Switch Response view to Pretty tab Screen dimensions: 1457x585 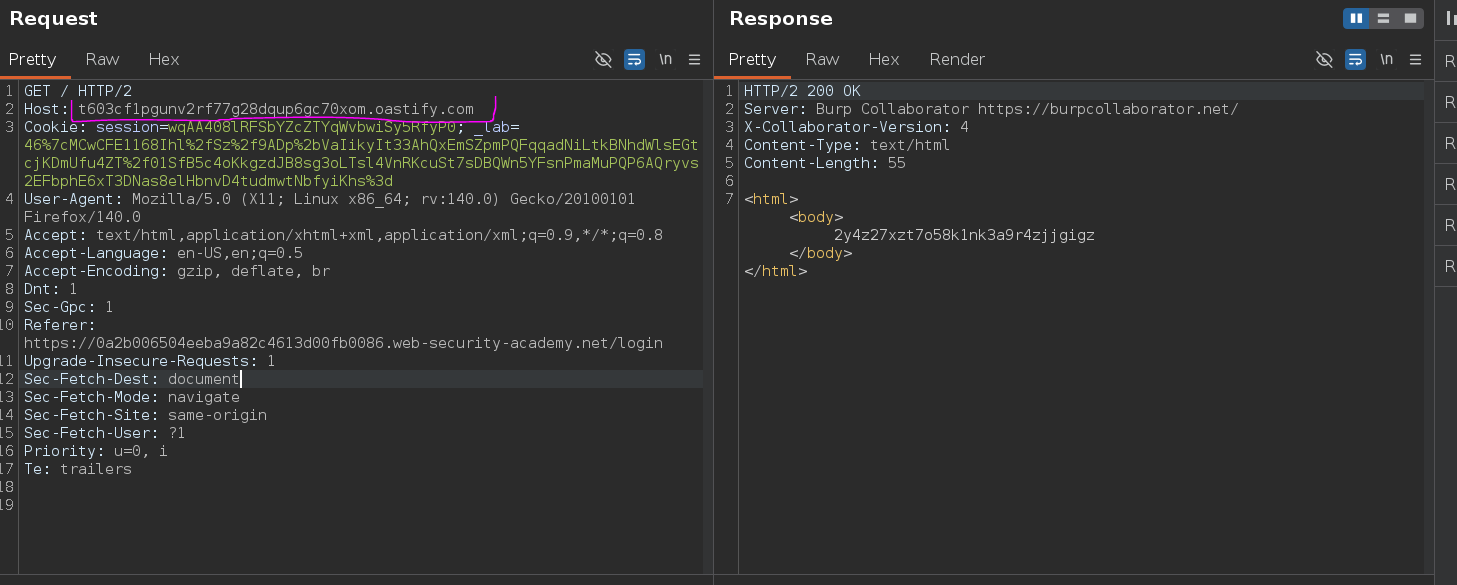(x=752, y=60)
